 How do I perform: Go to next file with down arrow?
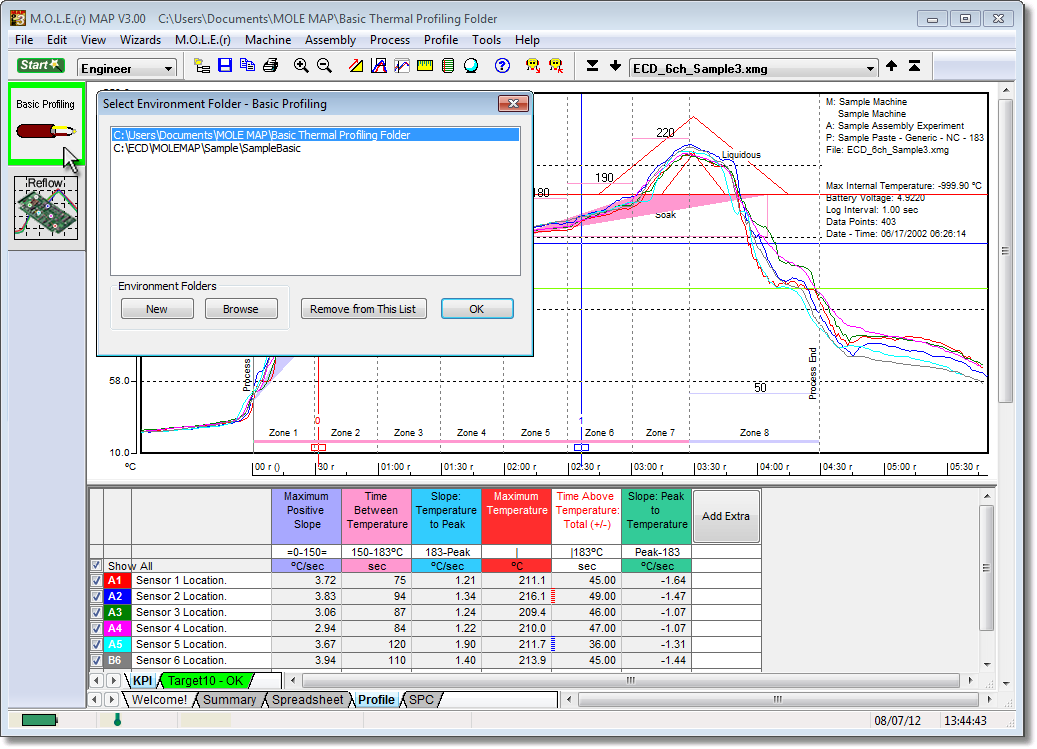(616, 65)
